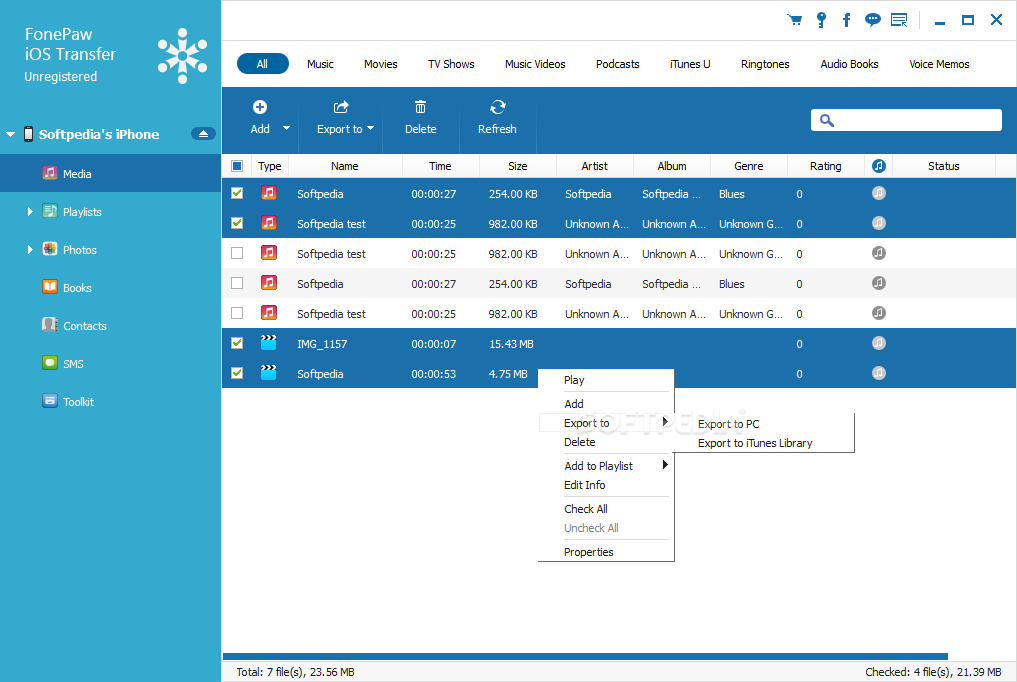Viewport: 1017px width, 682px height.
Task: Click the magnifier search icon
Action: click(826, 120)
